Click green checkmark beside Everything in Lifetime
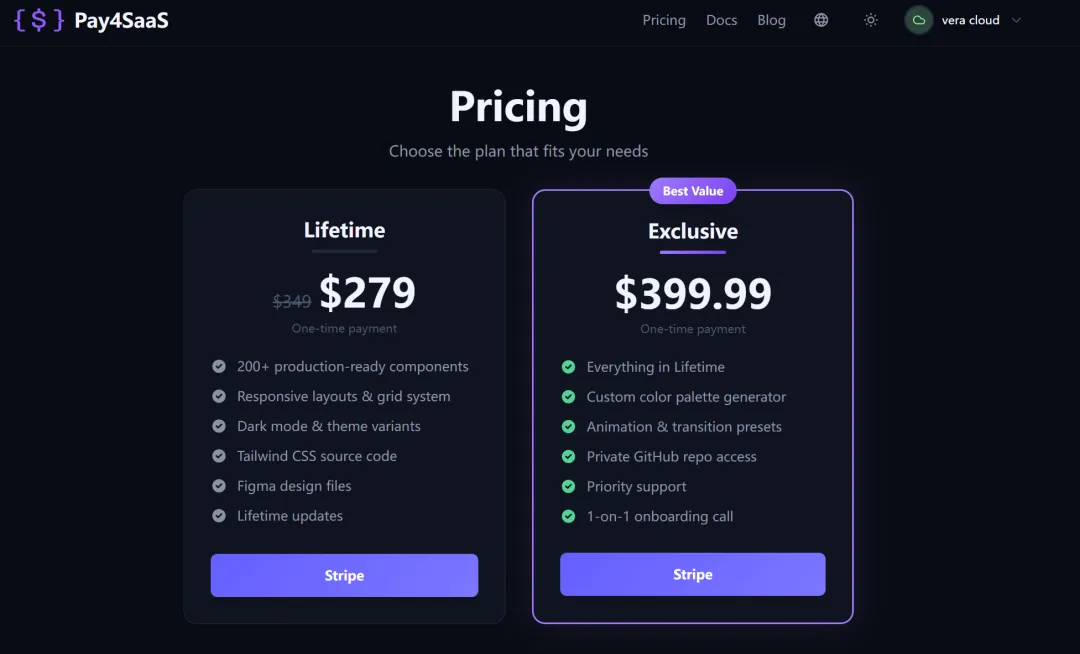1080x654 pixels. point(568,367)
